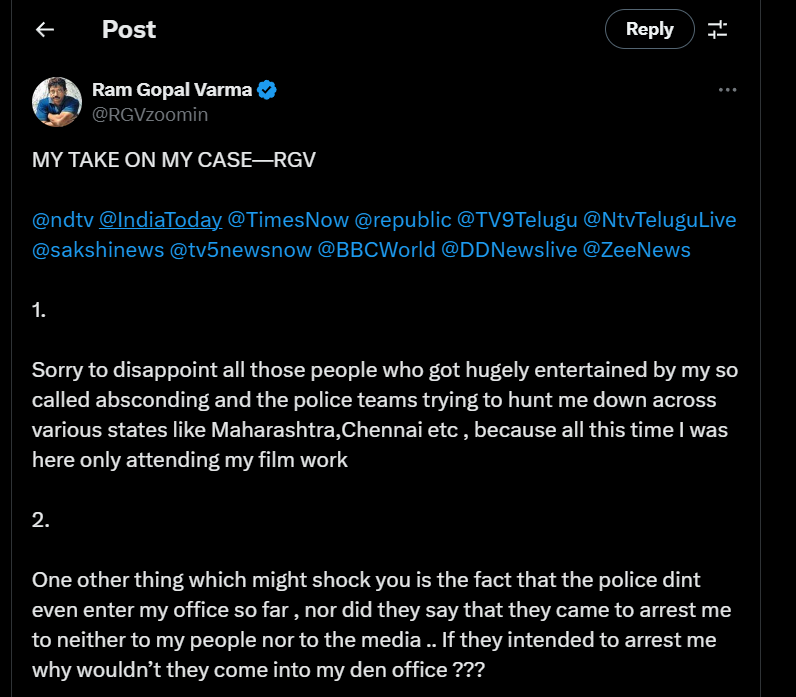The width and height of the screenshot is (796, 697).
Task: Click the @NtvTeluguLive mention
Action: [659, 219]
